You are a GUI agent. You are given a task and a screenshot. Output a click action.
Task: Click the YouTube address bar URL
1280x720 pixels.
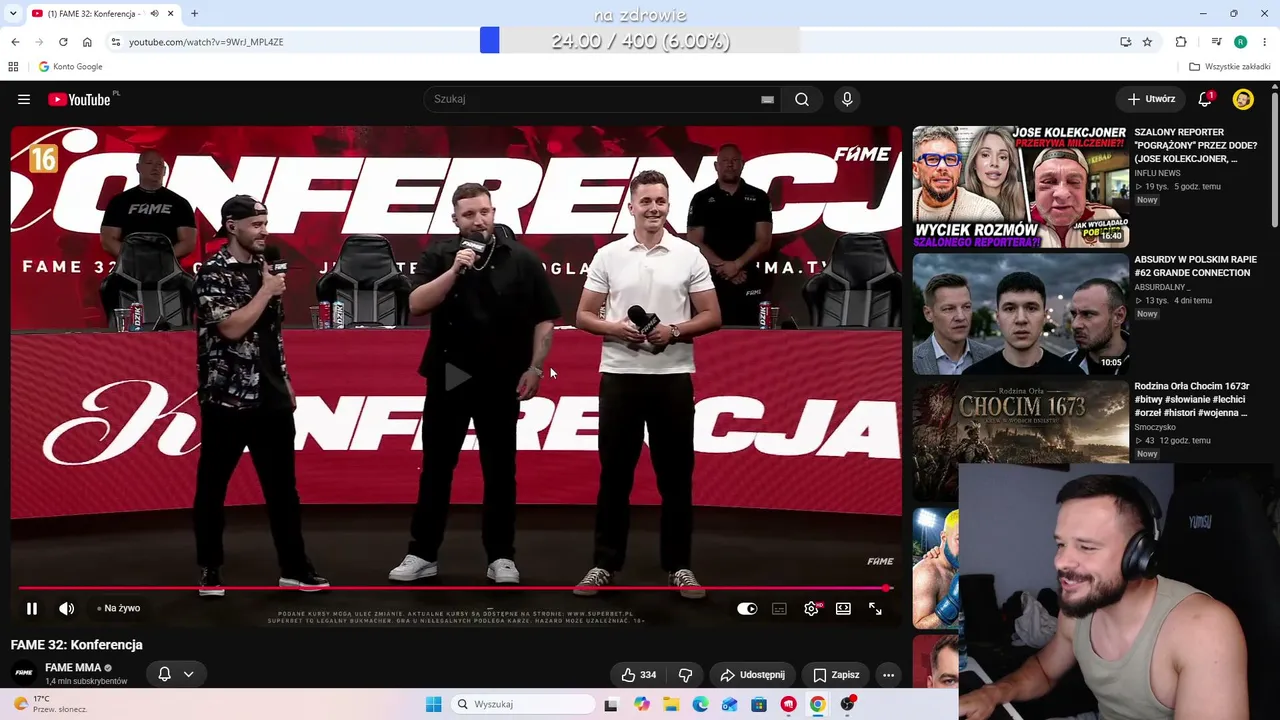coord(206,42)
